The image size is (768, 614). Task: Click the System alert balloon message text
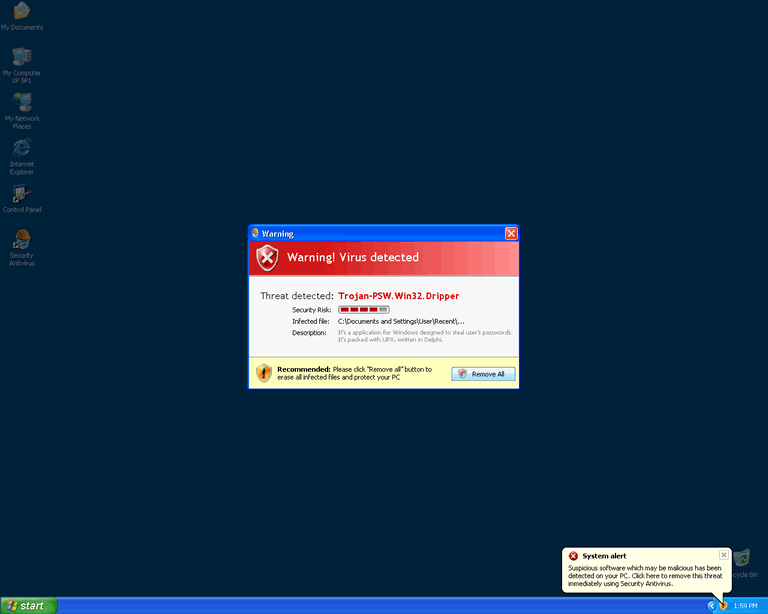click(645, 575)
